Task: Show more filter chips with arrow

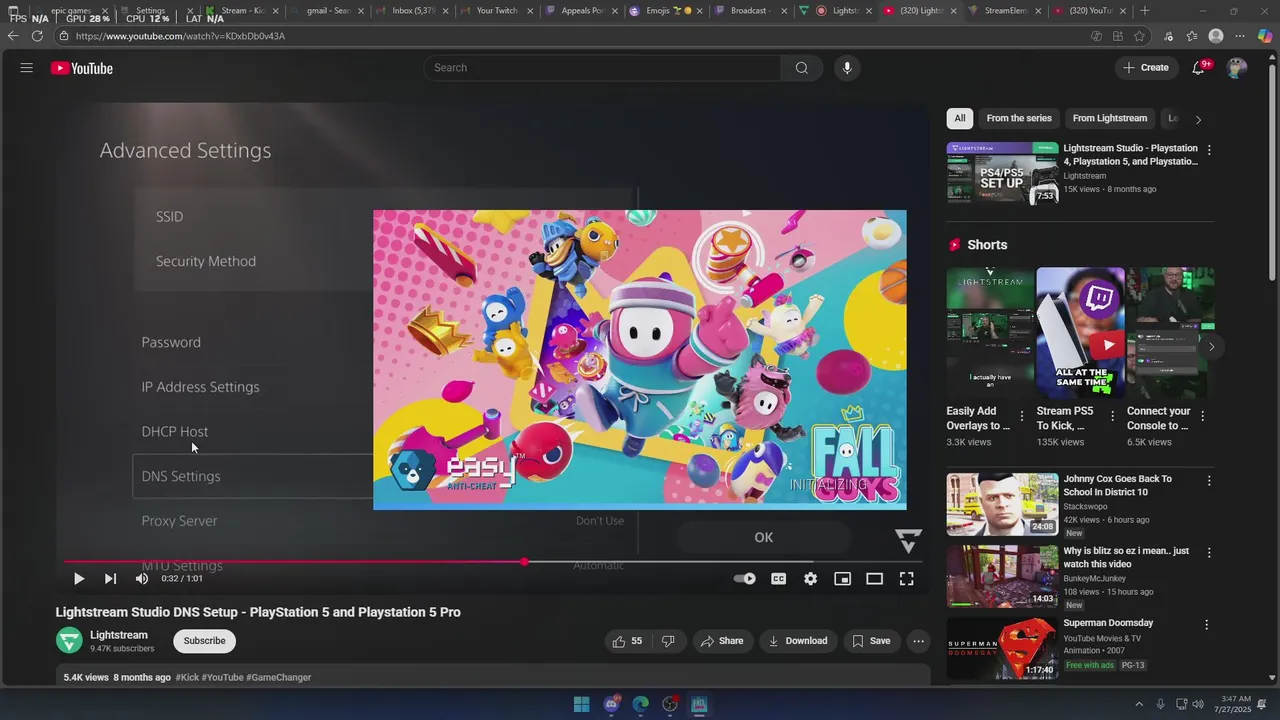Action: [1198, 119]
